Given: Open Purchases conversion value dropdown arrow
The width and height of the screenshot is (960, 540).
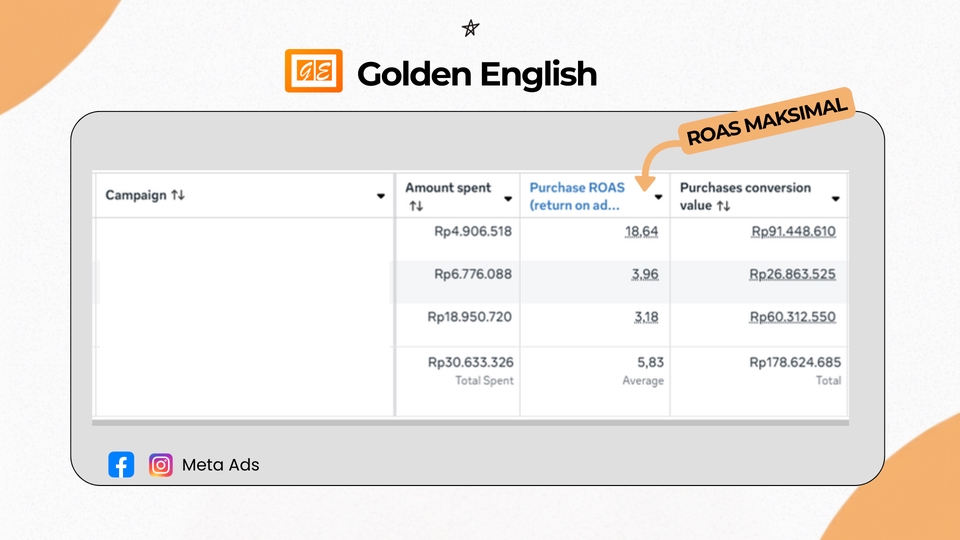Looking at the screenshot, I should point(835,198).
